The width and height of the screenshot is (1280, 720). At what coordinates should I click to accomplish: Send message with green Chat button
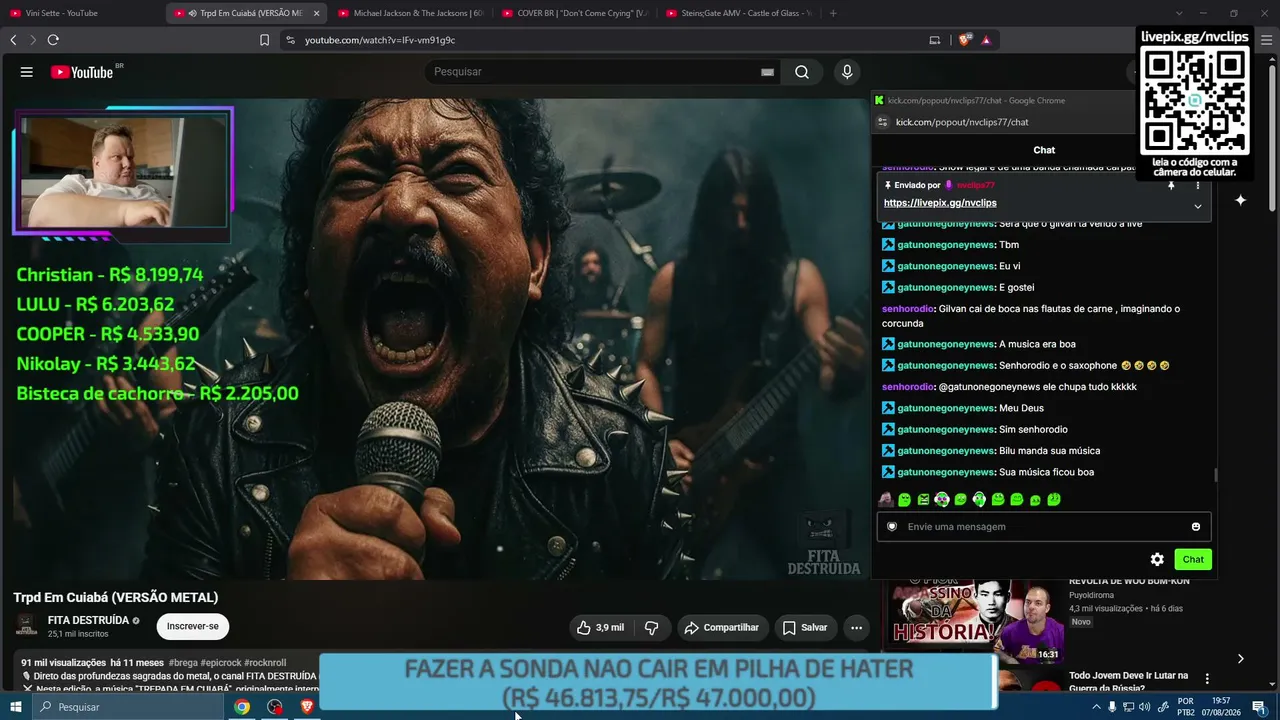pyautogui.click(x=1193, y=559)
